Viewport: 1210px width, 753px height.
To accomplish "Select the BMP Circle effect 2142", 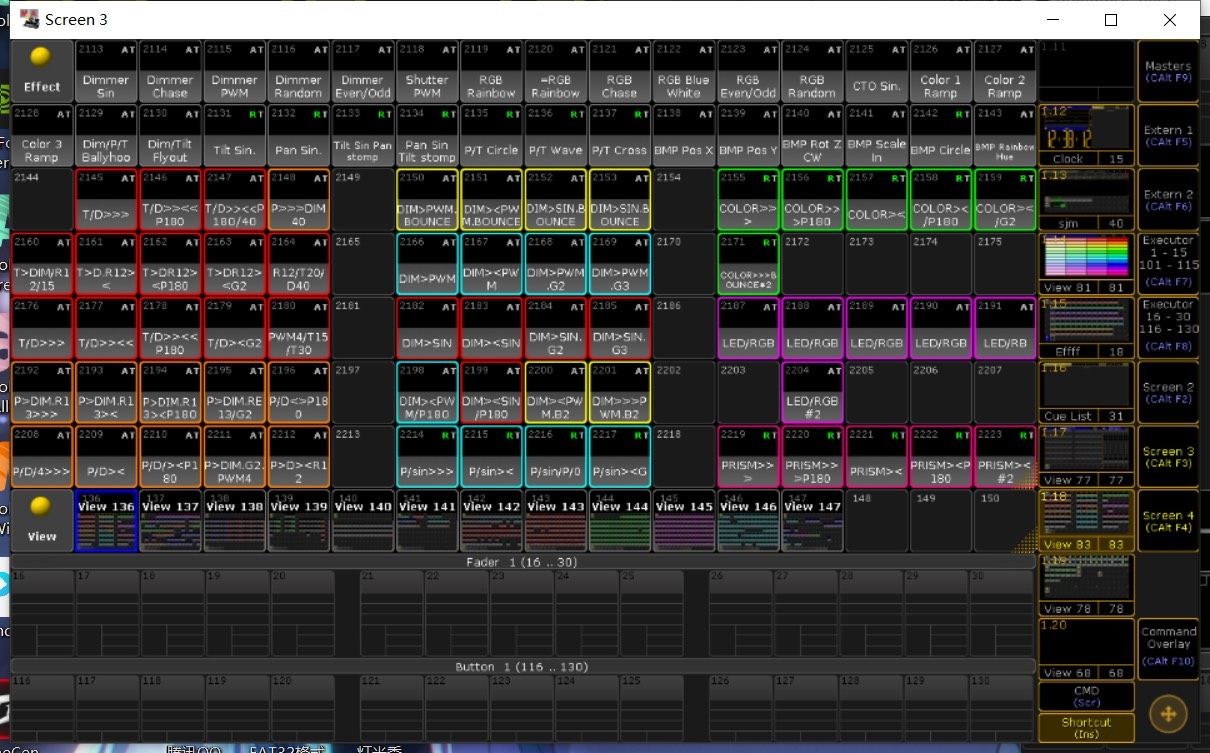I will click(940, 136).
